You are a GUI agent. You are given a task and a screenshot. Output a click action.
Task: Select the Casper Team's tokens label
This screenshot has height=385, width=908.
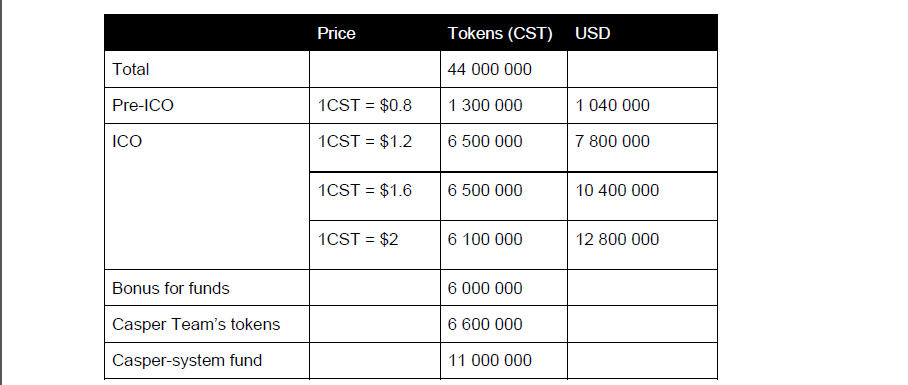click(x=196, y=324)
